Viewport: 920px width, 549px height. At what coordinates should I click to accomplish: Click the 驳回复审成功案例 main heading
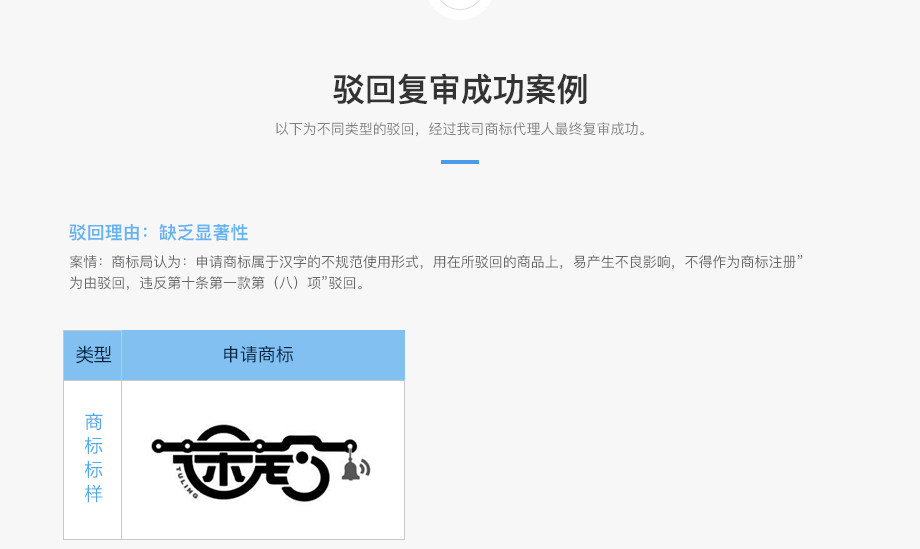(x=460, y=89)
